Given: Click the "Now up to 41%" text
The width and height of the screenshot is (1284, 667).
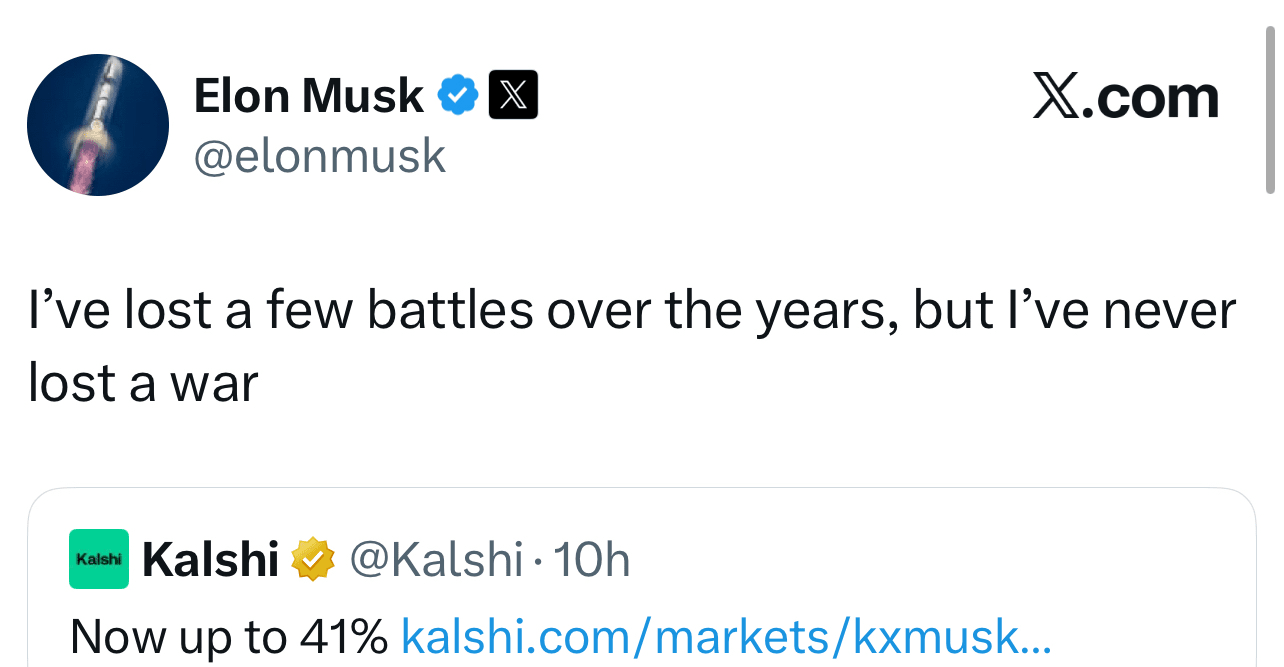Looking at the screenshot, I should point(229,636).
